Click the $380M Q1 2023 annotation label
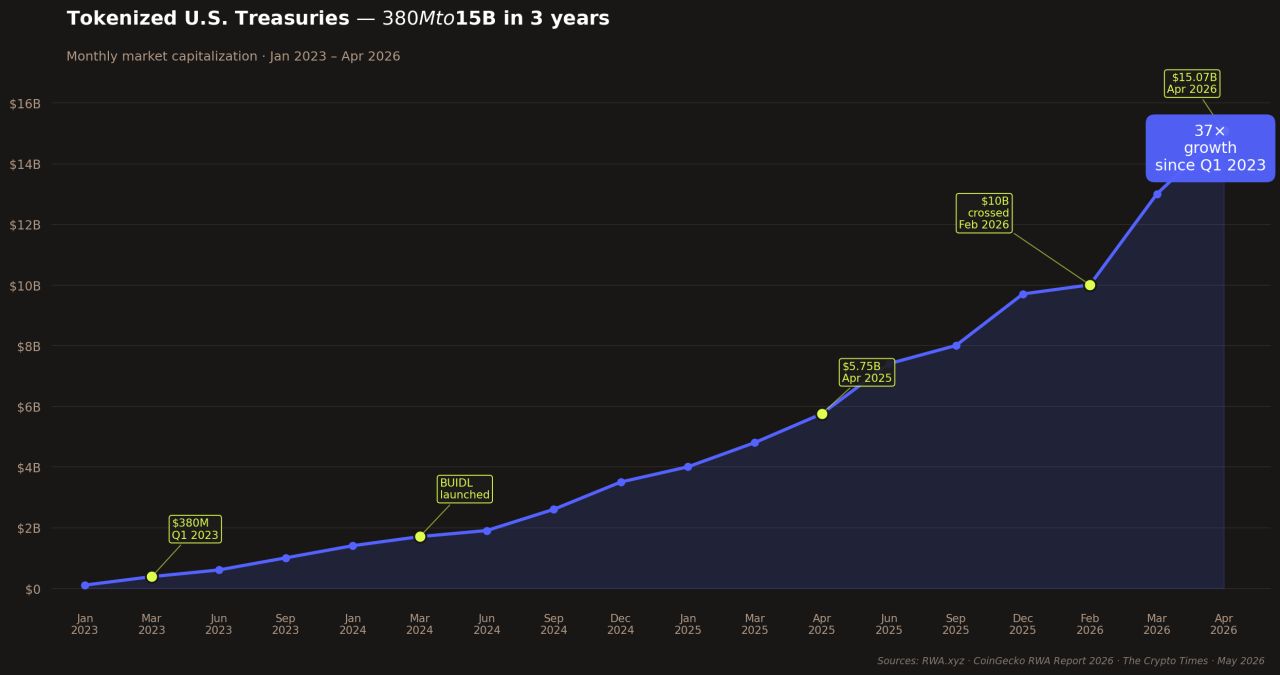The height and width of the screenshot is (675, 1280). click(195, 529)
